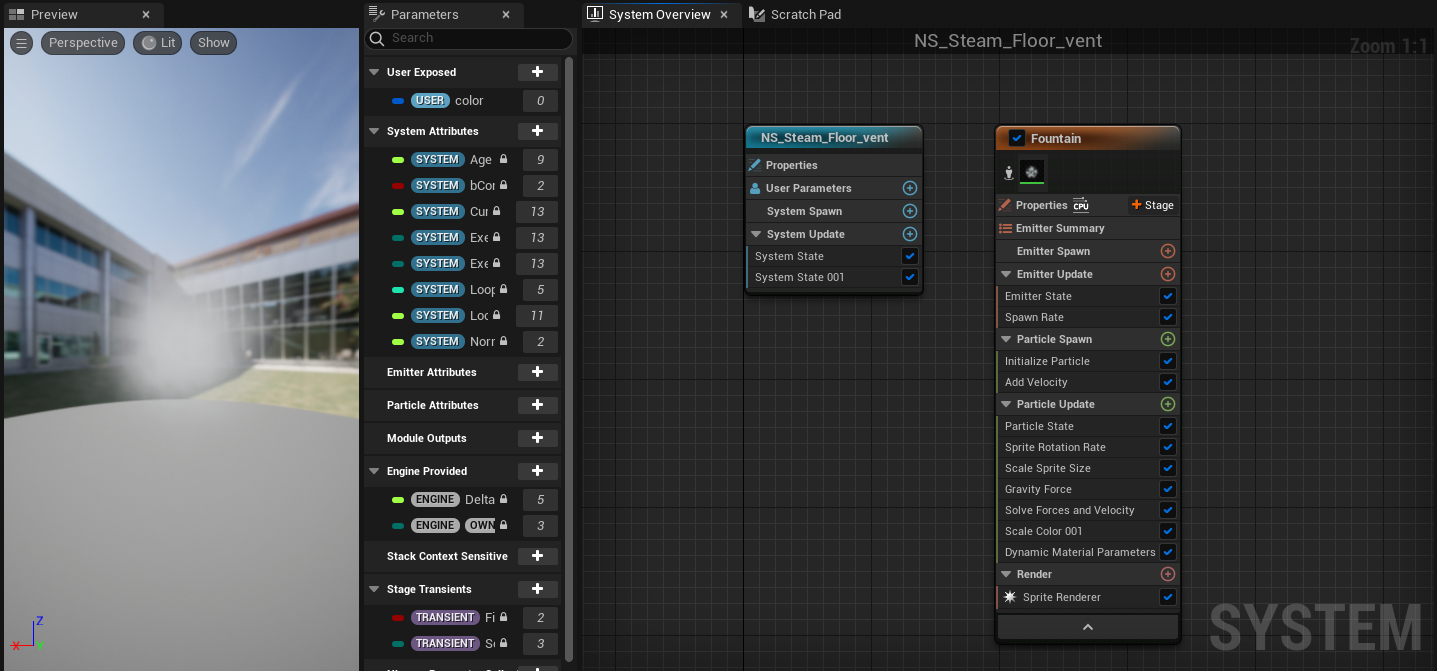
Task: Click the blue color swatch of the user color parameter
Action: 398,101
